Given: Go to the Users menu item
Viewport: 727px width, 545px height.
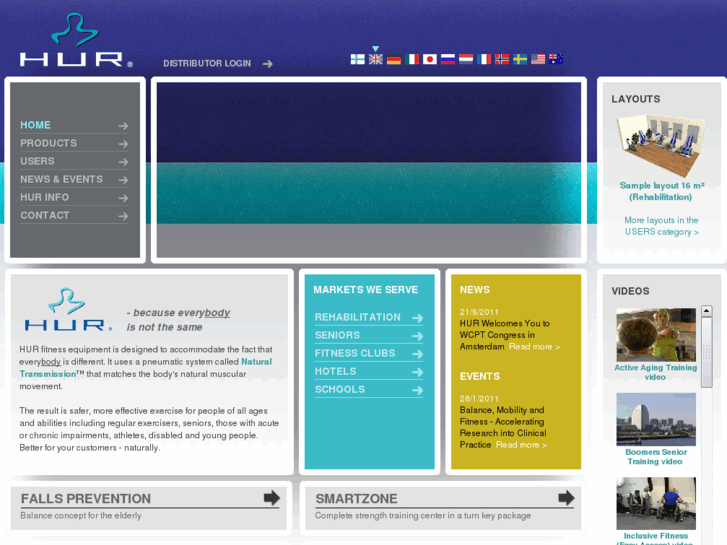Looking at the screenshot, I should point(37,161).
